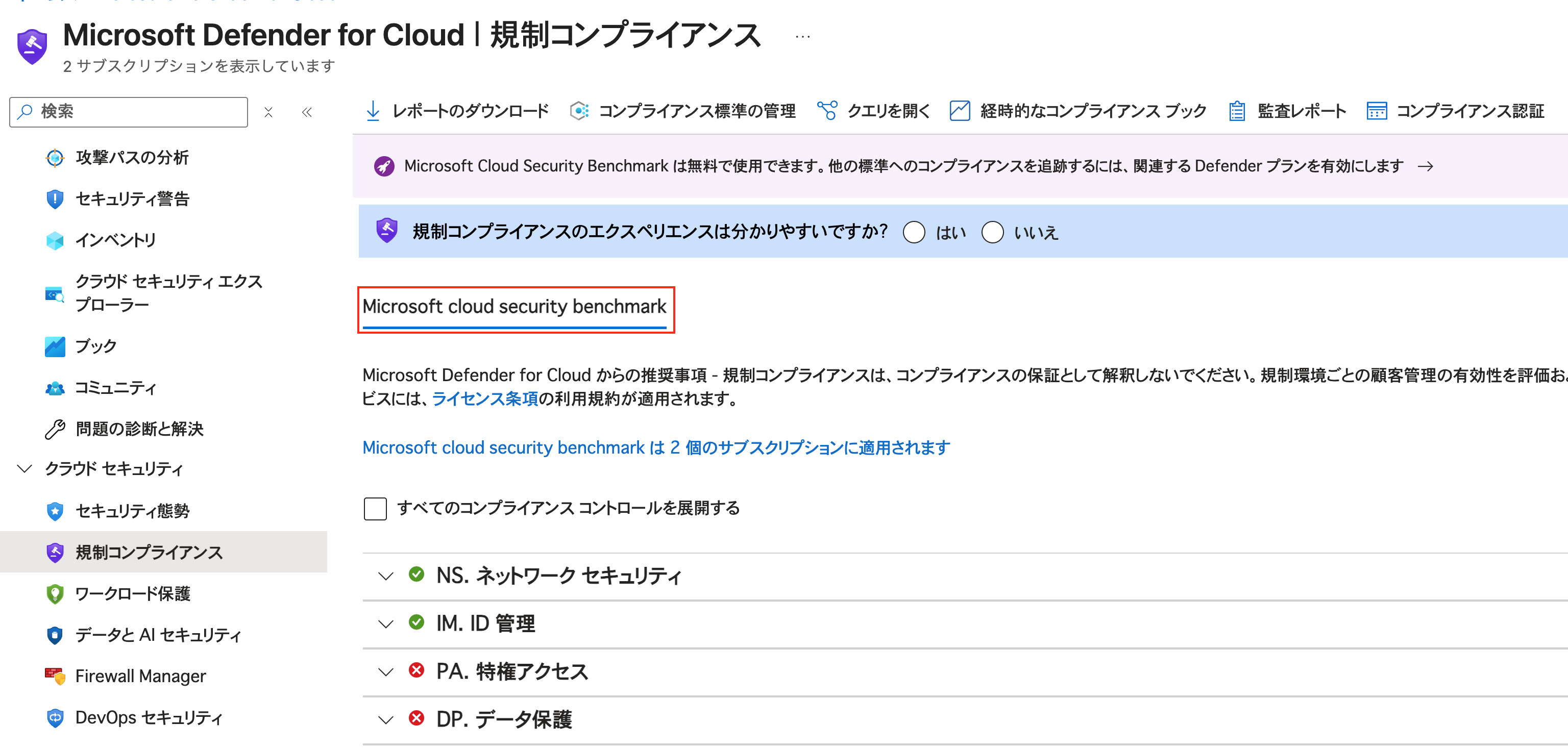This screenshot has width=1568, height=749.
Task: Click the コンプライアンス認証 table icon
Action: [1376, 111]
